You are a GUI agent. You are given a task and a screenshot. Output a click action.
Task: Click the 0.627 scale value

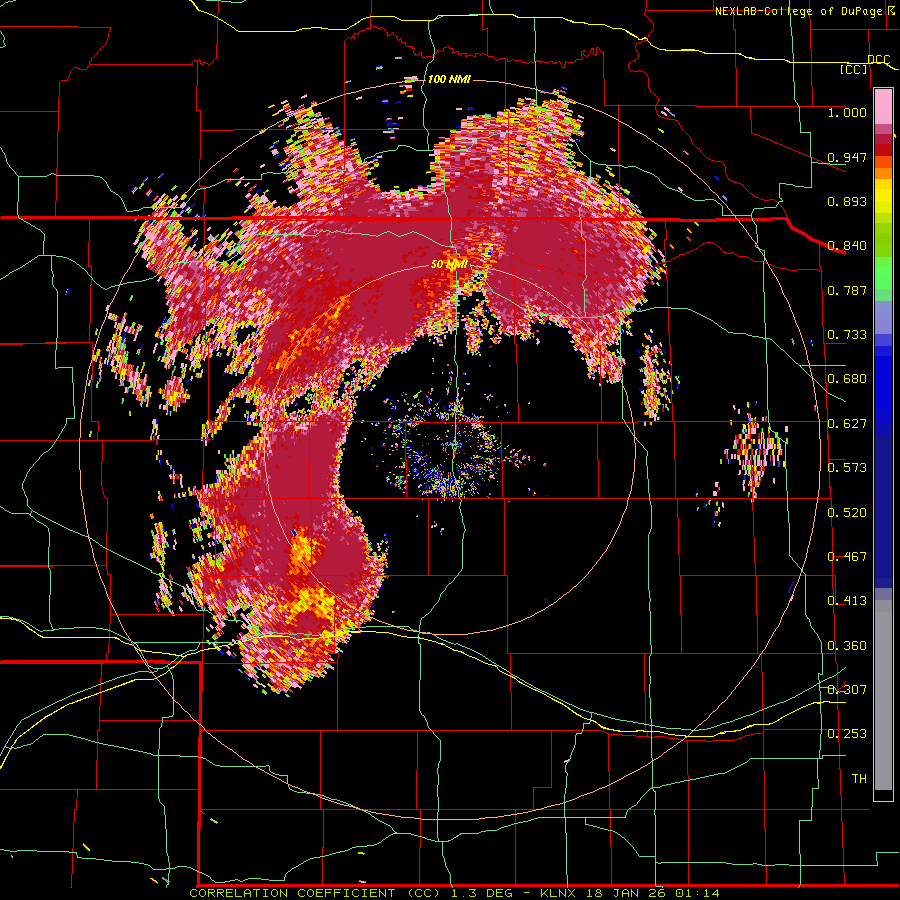[847, 424]
